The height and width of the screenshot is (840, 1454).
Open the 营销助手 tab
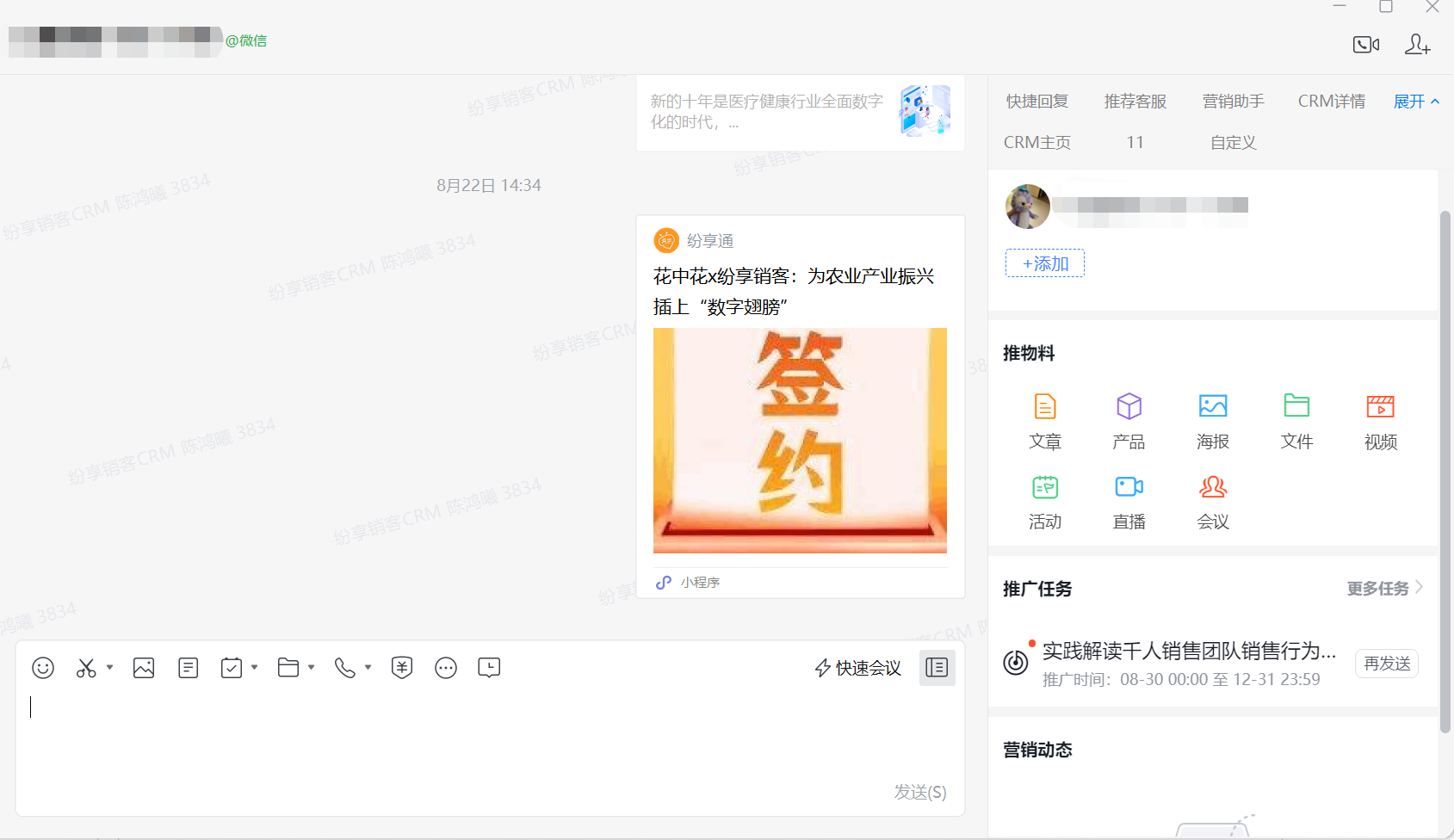tap(1234, 102)
